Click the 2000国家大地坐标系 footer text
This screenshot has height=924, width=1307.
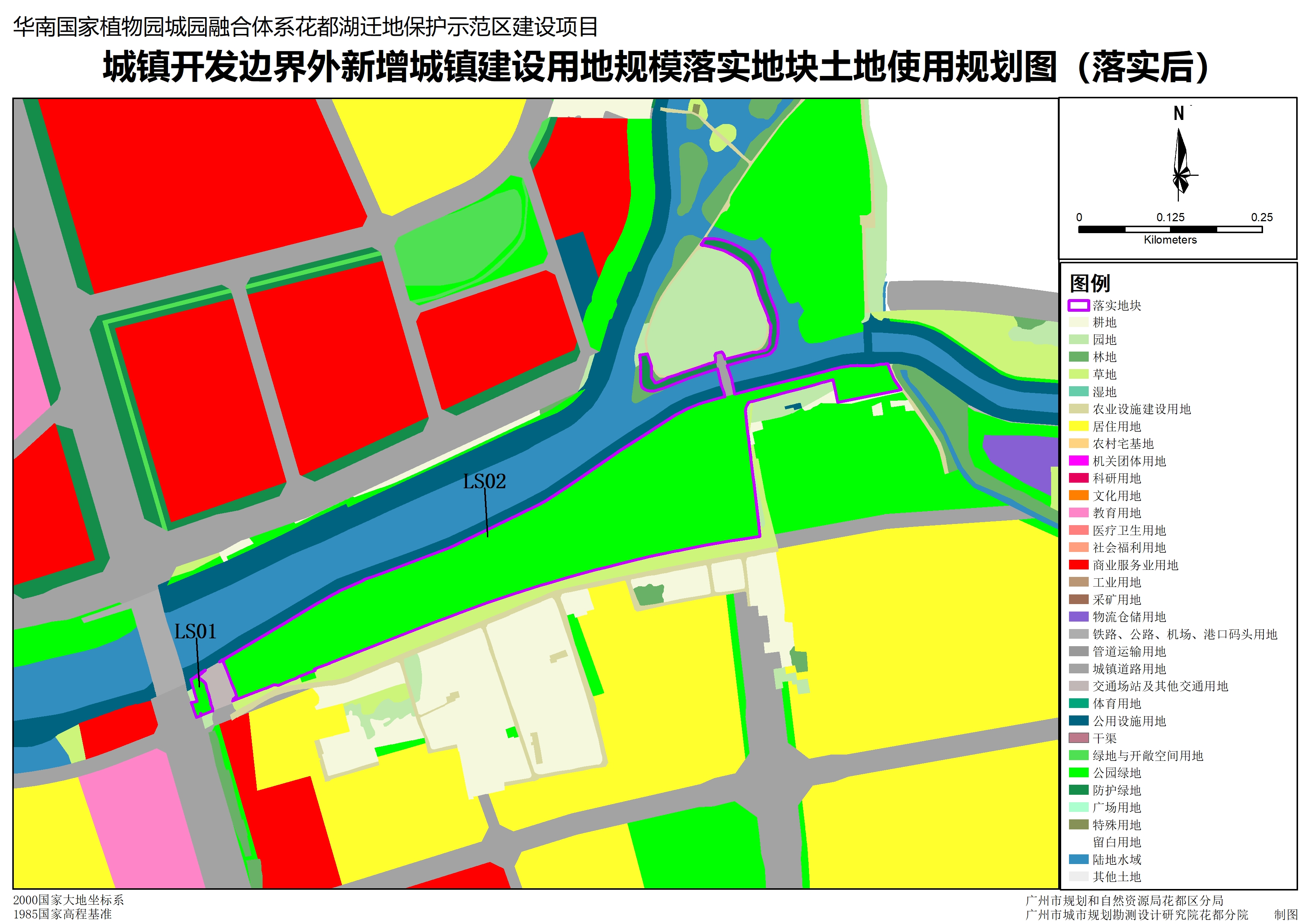tap(68, 900)
